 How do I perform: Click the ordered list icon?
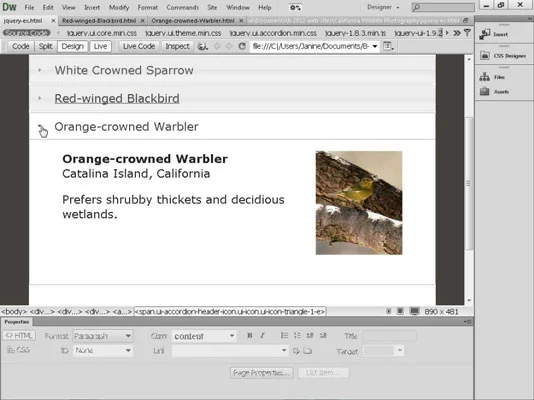(297, 336)
